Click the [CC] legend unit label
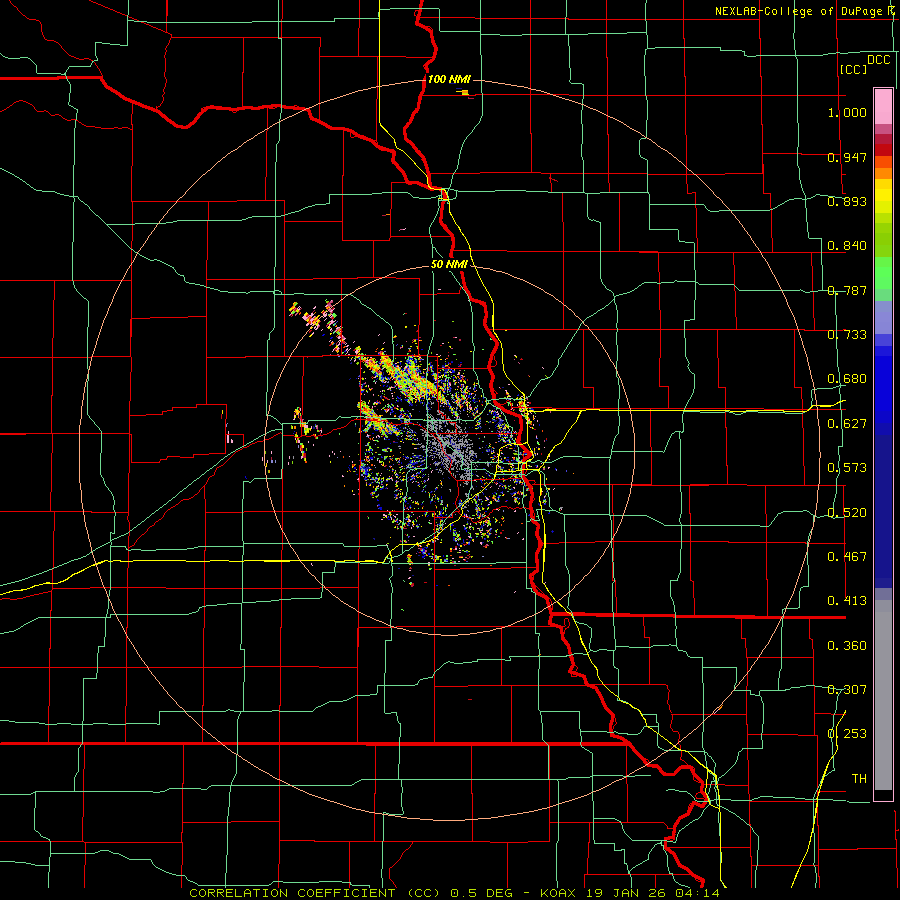The image size is (900, 900). point(853,69)
